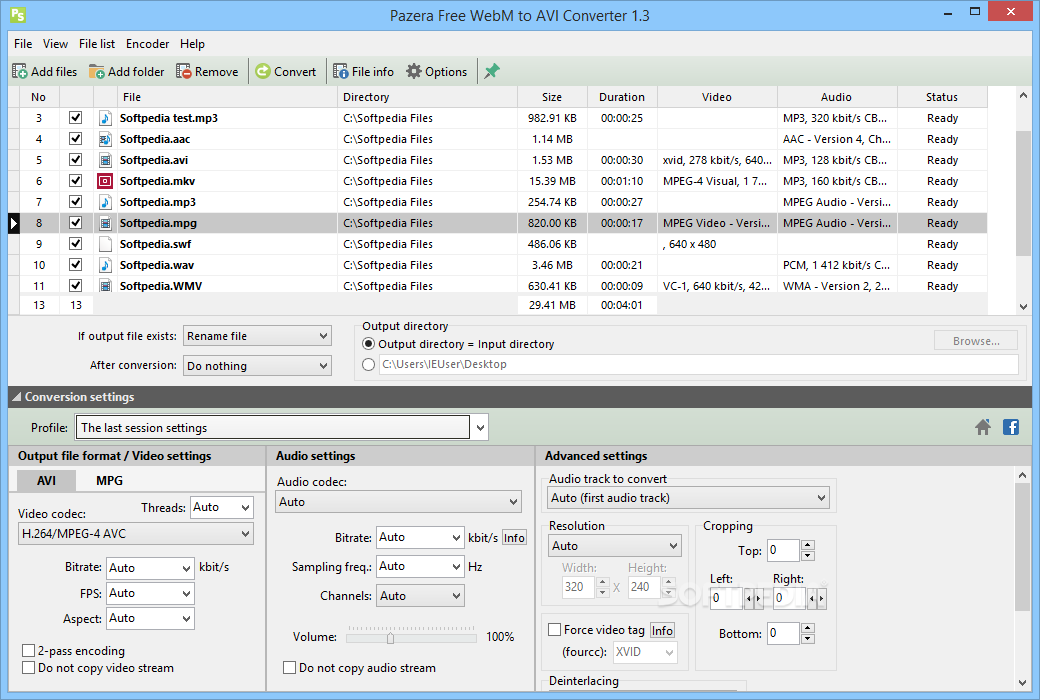Select Output directory = Input directory radio
1040x700 pixels.
pyautogui.click(x=368, y=344)
